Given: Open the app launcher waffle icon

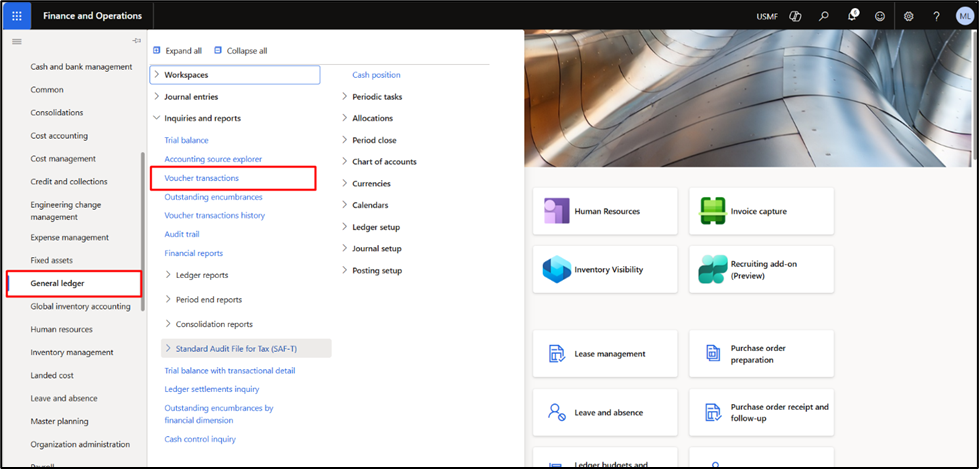Looking at the screenshot, I should 17,16.
